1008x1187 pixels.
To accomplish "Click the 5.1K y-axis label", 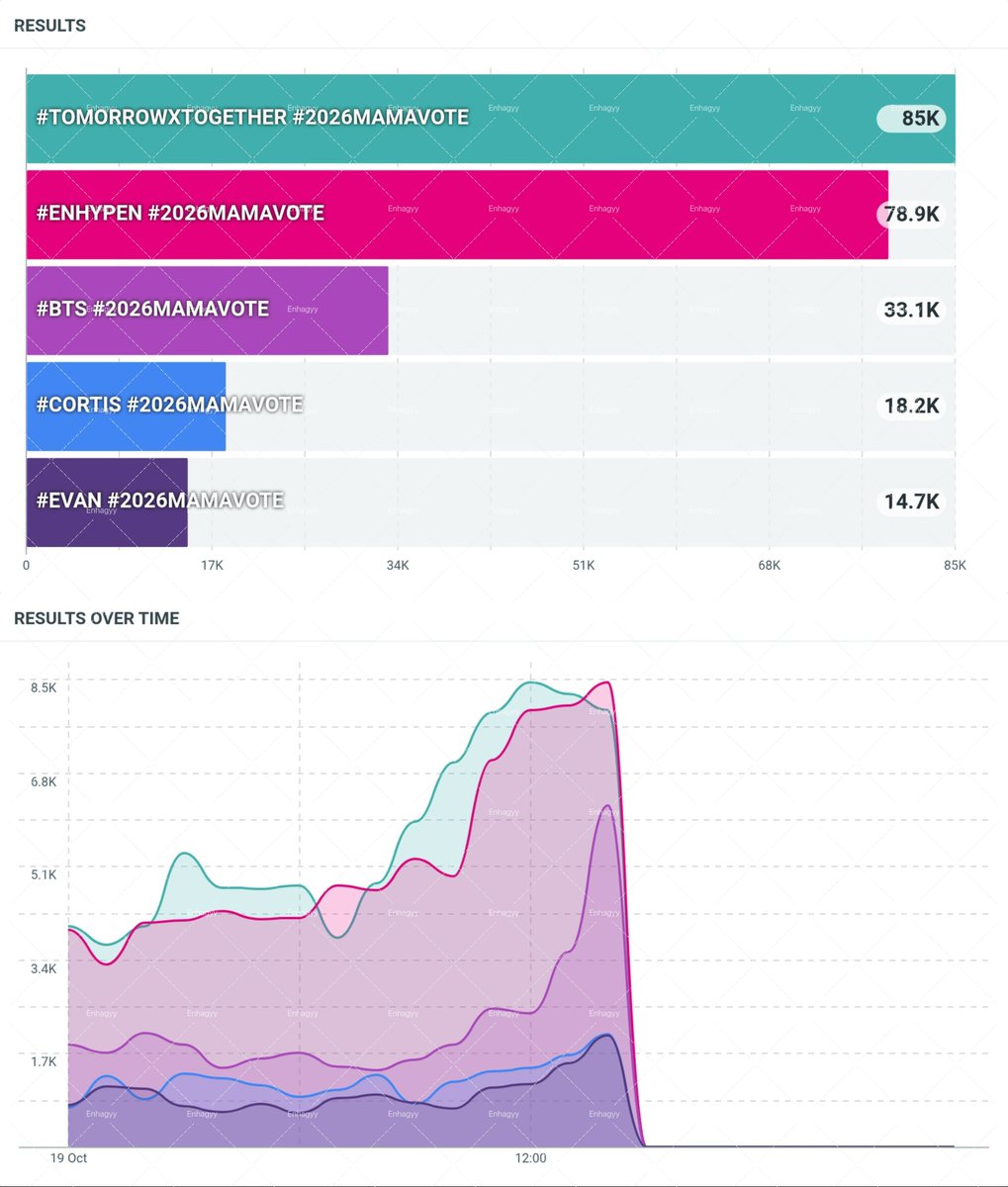I will tap(44, 874).
